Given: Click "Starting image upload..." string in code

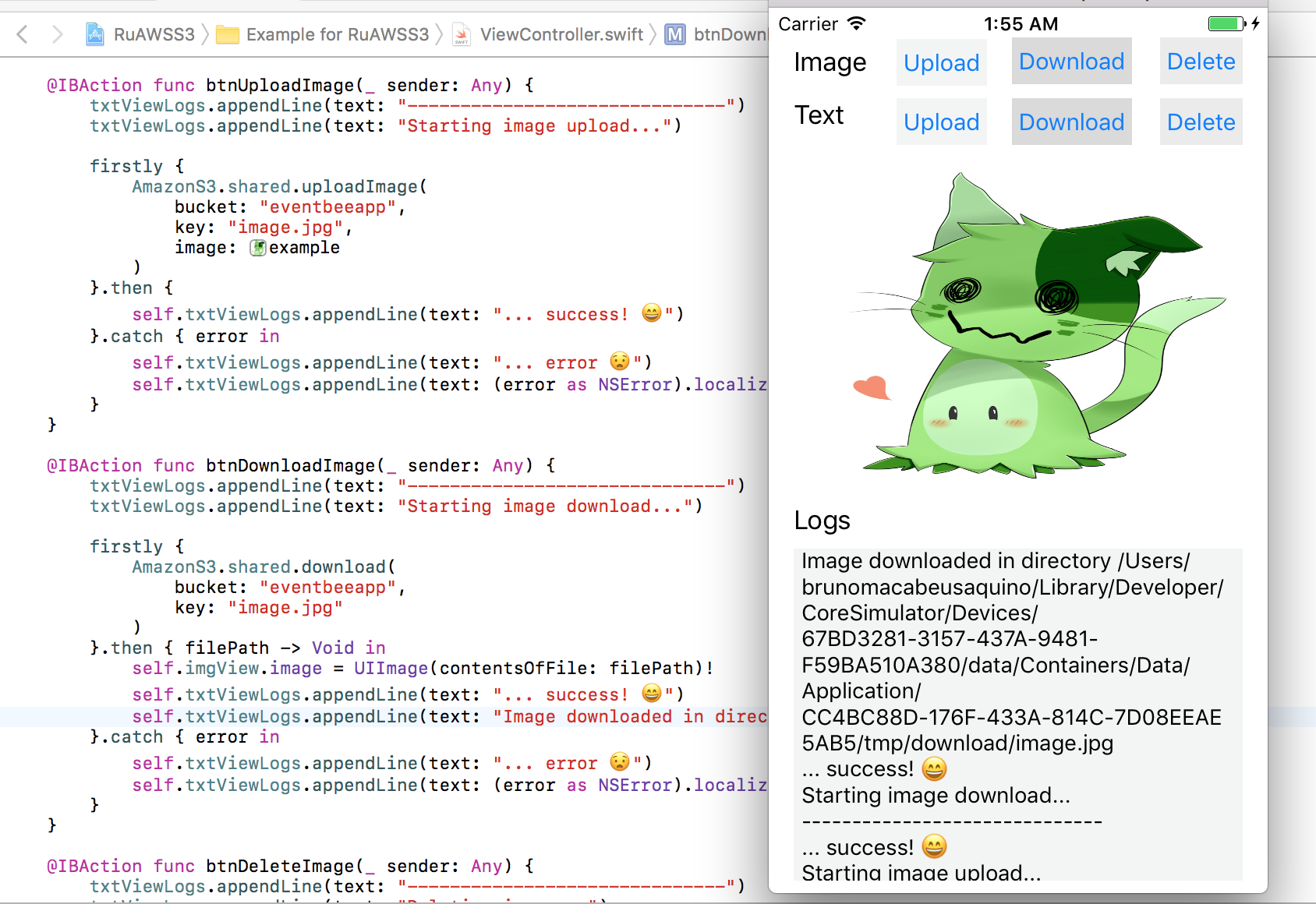Looking at the screenshot, I should pos(535,125).
